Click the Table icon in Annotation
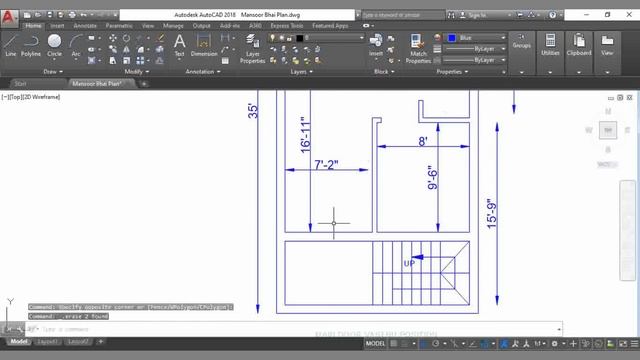Image resolution: width=640 pixels, height=360 pixels. [x=225, y=60]
